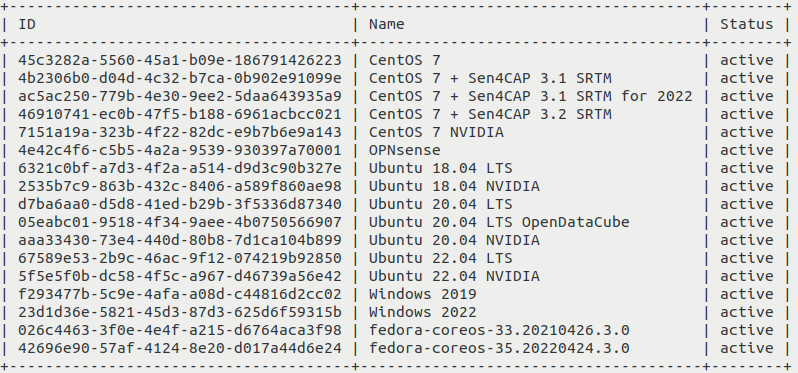The width and height of the screenshot is (798, 373).
Task: Click the image name CentOS 7
Action: (405, 60)
